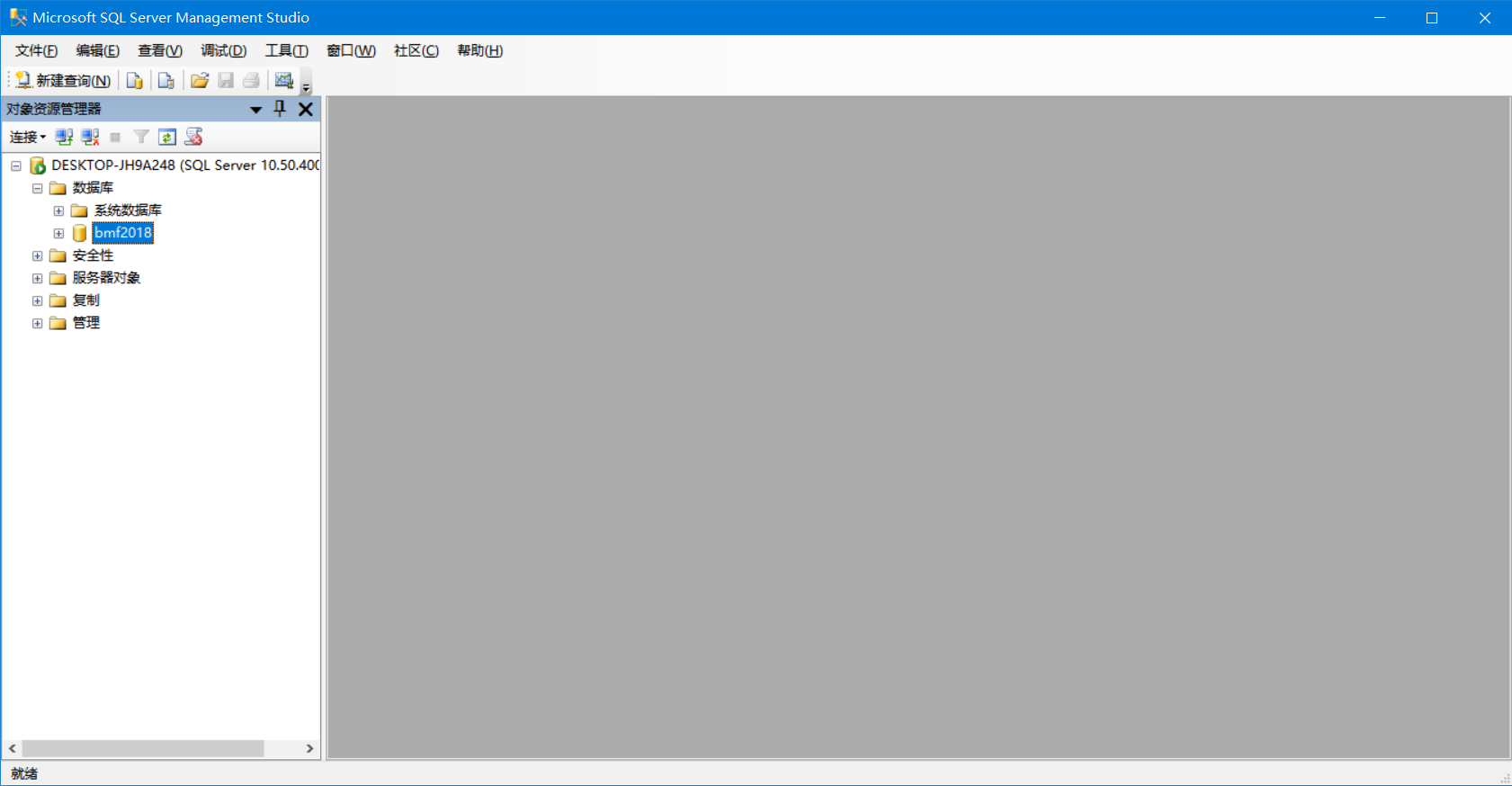Expand the 系统数据库 folder
This screenshot has height=786, width=1512.
tap(58, 211)
